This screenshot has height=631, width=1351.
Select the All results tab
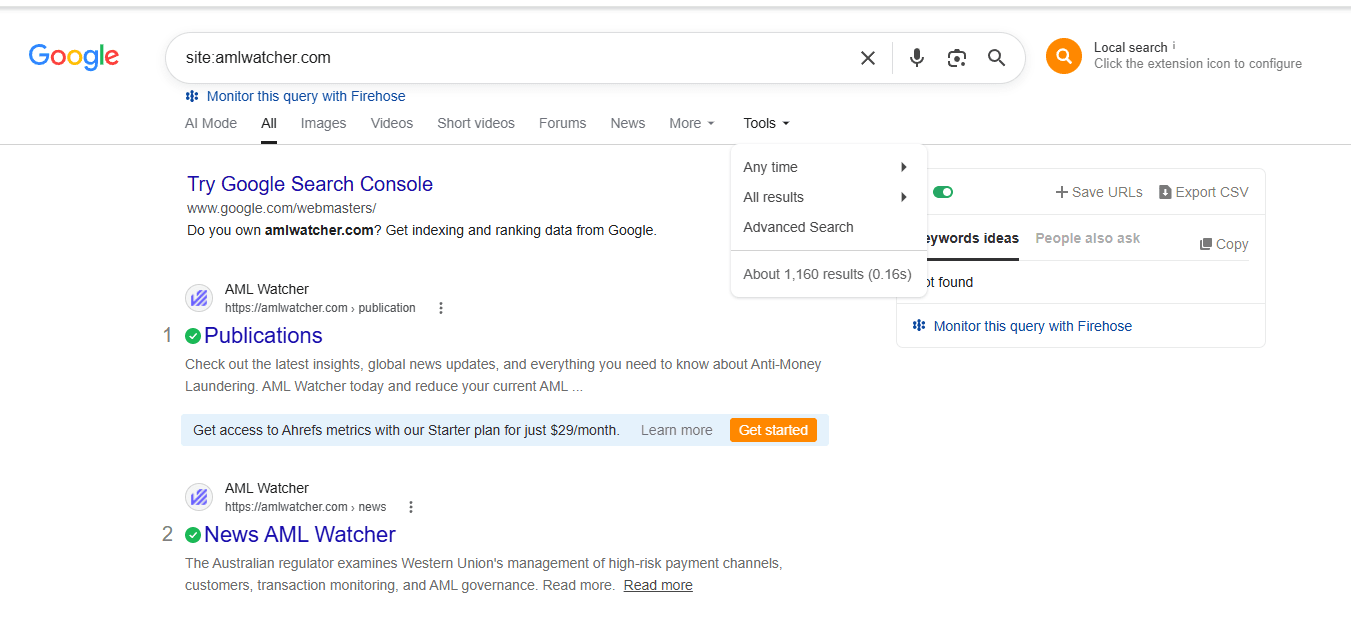pos(269,123)
